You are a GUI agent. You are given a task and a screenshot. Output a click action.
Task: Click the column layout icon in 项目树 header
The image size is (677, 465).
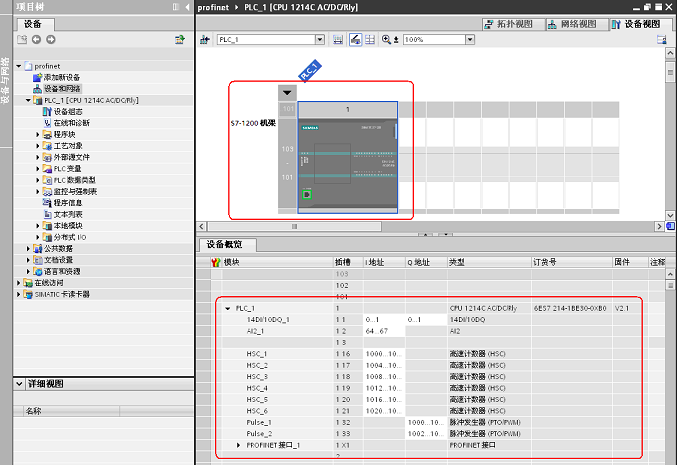[x=176, y=7]
